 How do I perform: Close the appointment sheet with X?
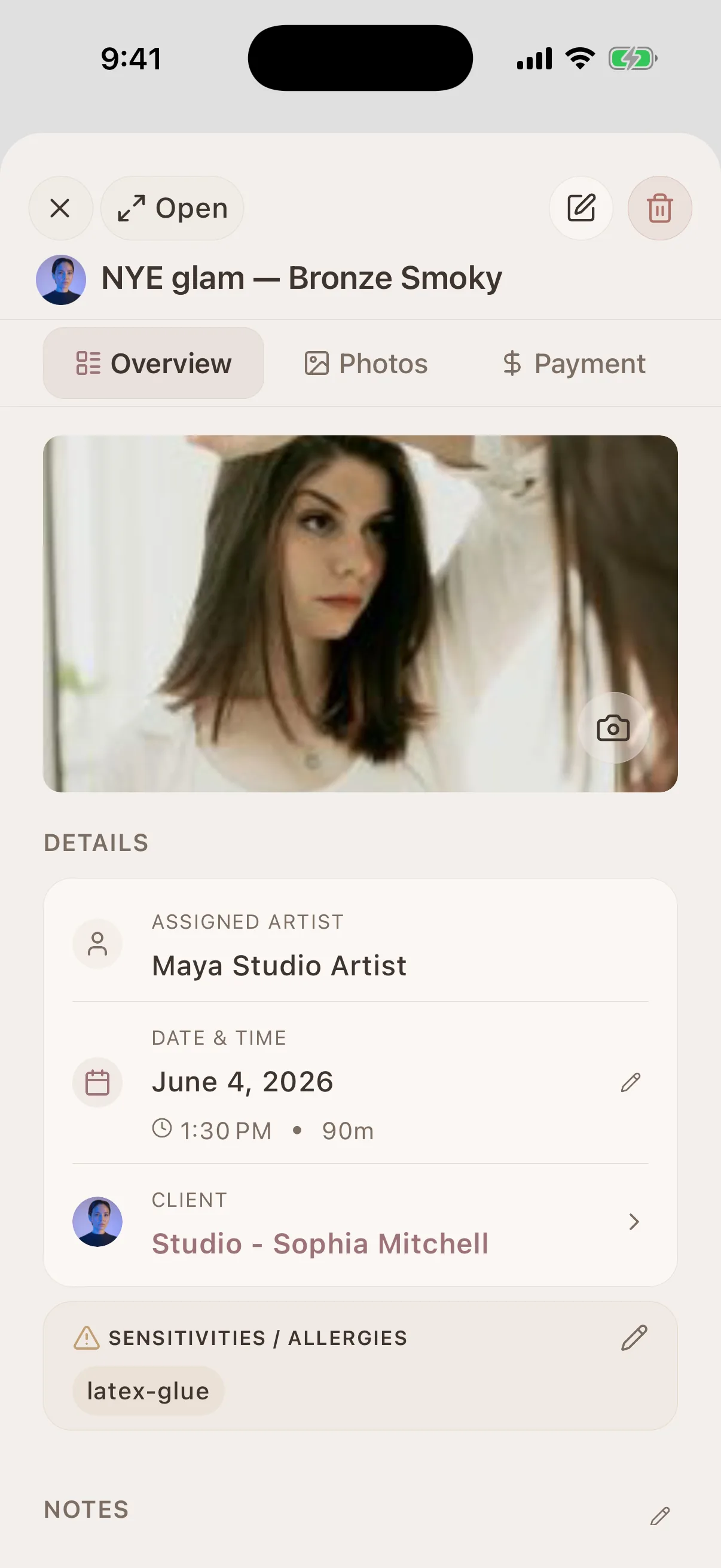[x=60, y=208]
